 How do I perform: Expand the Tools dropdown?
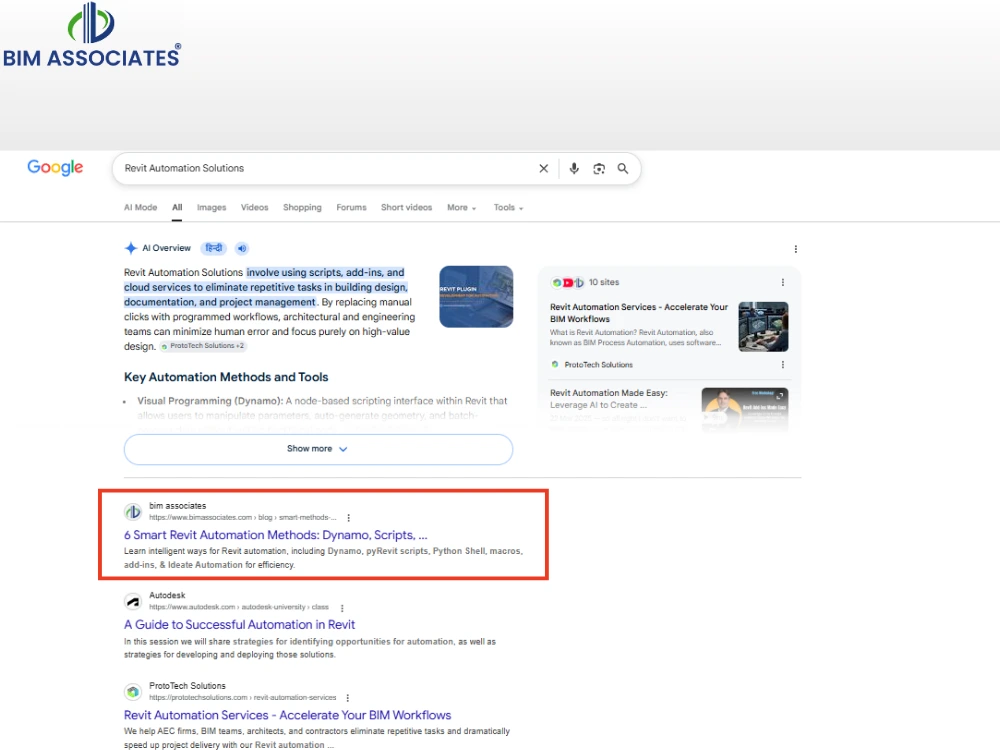(x=508, y=207)
